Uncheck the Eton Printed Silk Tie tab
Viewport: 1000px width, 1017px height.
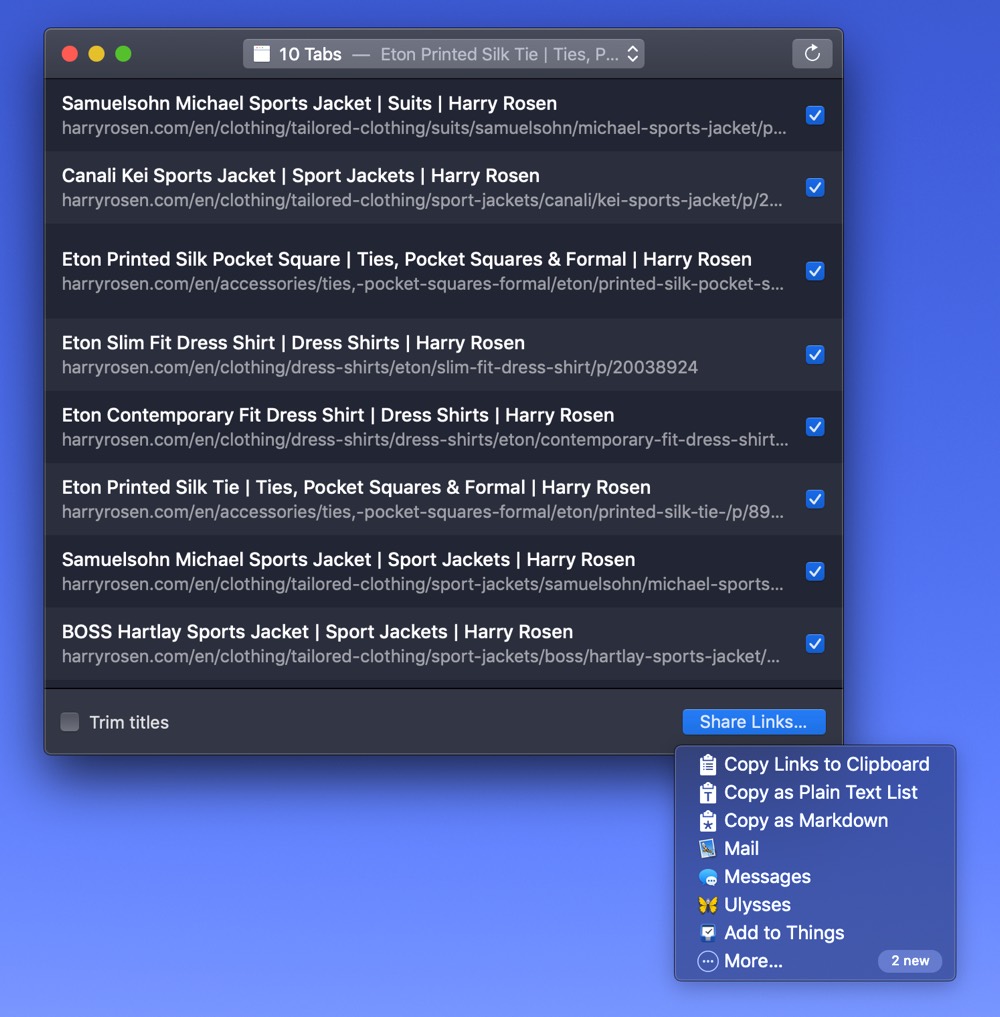[x=815, y=499]
